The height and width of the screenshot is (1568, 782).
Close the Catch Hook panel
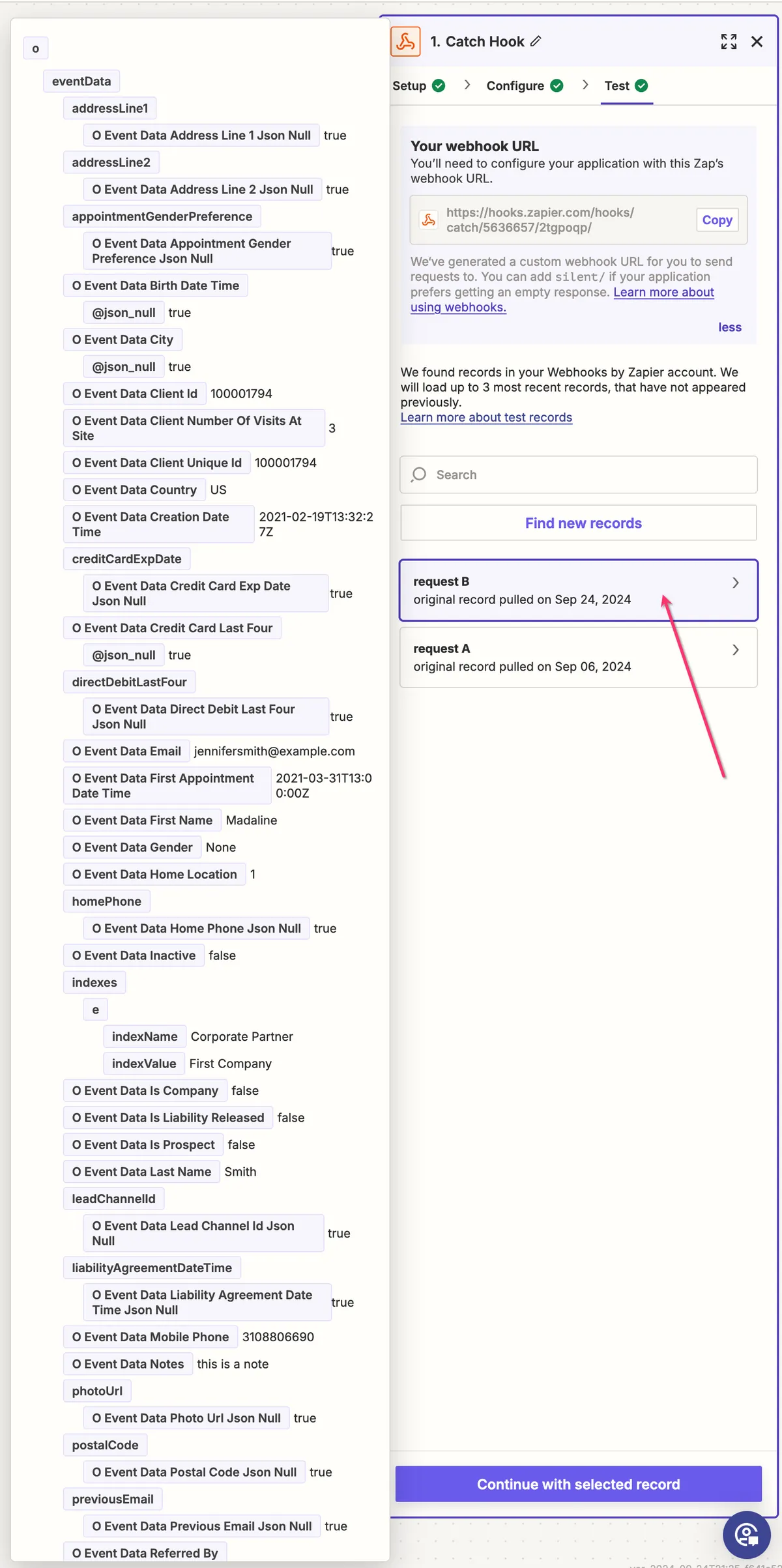click(757, 42)
